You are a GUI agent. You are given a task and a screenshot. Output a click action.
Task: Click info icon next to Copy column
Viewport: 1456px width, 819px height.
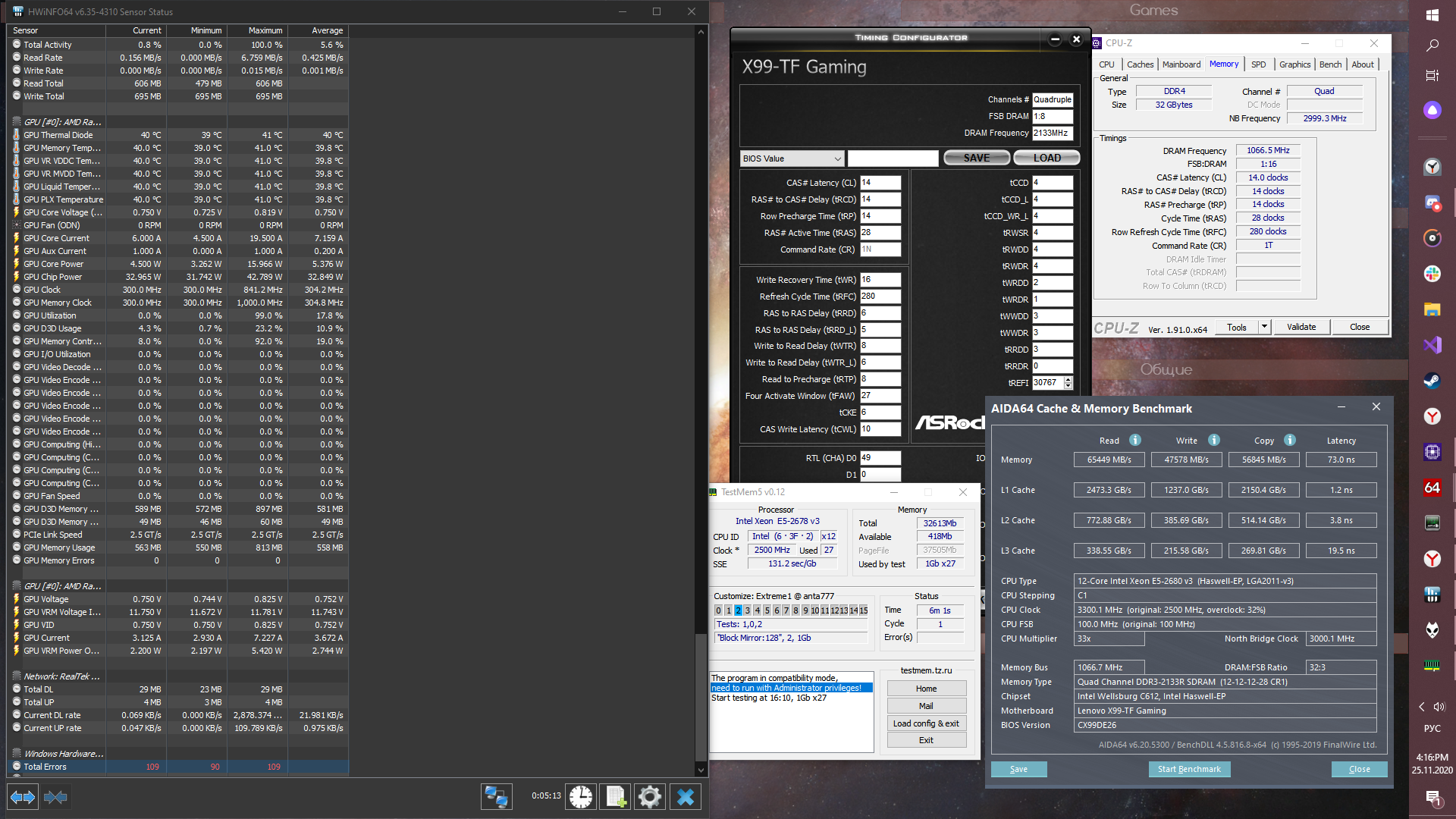coord(1290,440)
